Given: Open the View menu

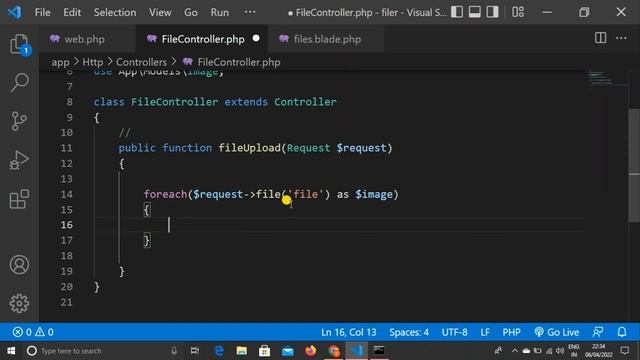Looking at the screenshot, I should click(x=160, y=12).
